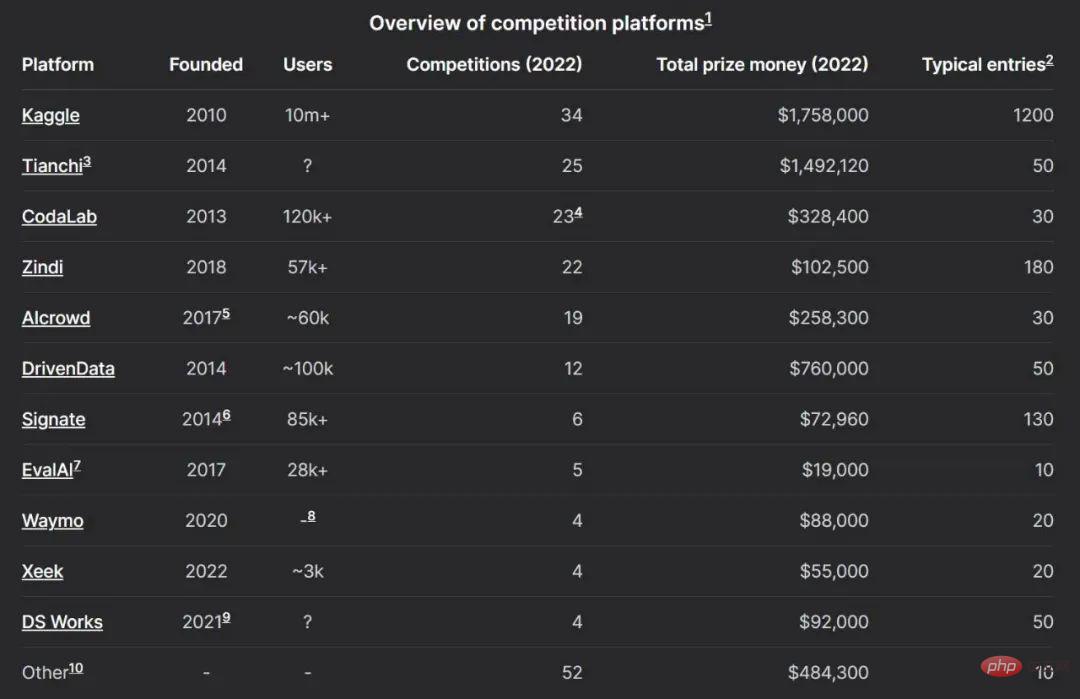The image size is (1080, 699).
Task: Open the Signate platform link
Action: (53, 420)
